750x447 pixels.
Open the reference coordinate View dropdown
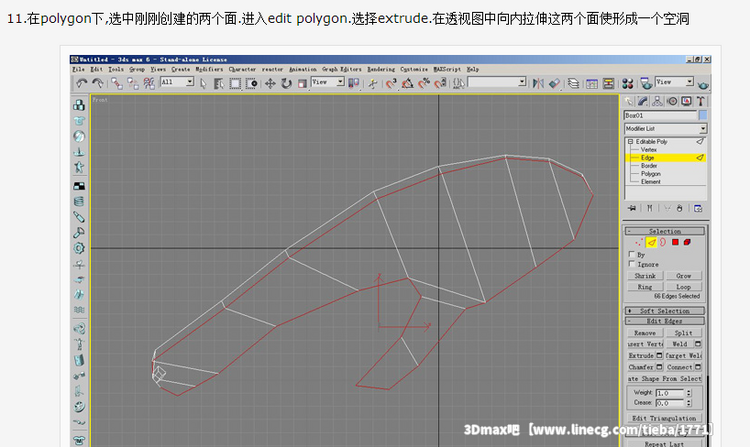(328, 82)
